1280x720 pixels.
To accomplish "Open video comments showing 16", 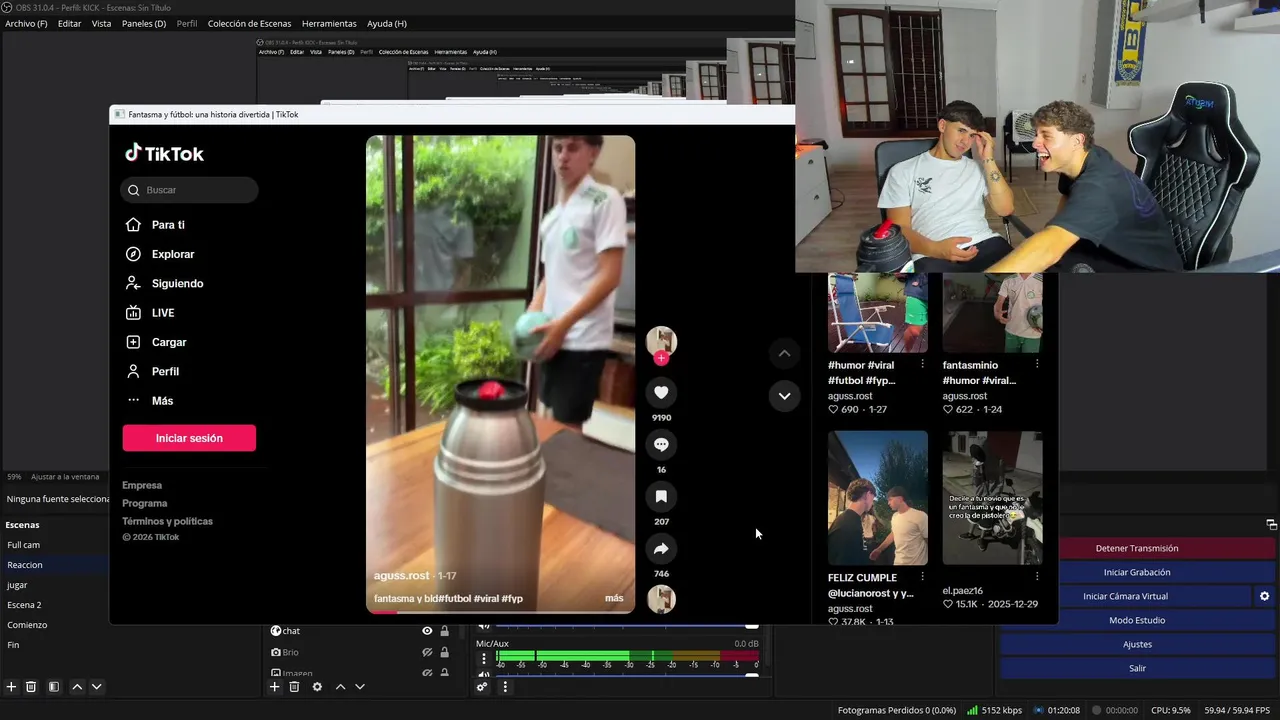I will point(661,445).
